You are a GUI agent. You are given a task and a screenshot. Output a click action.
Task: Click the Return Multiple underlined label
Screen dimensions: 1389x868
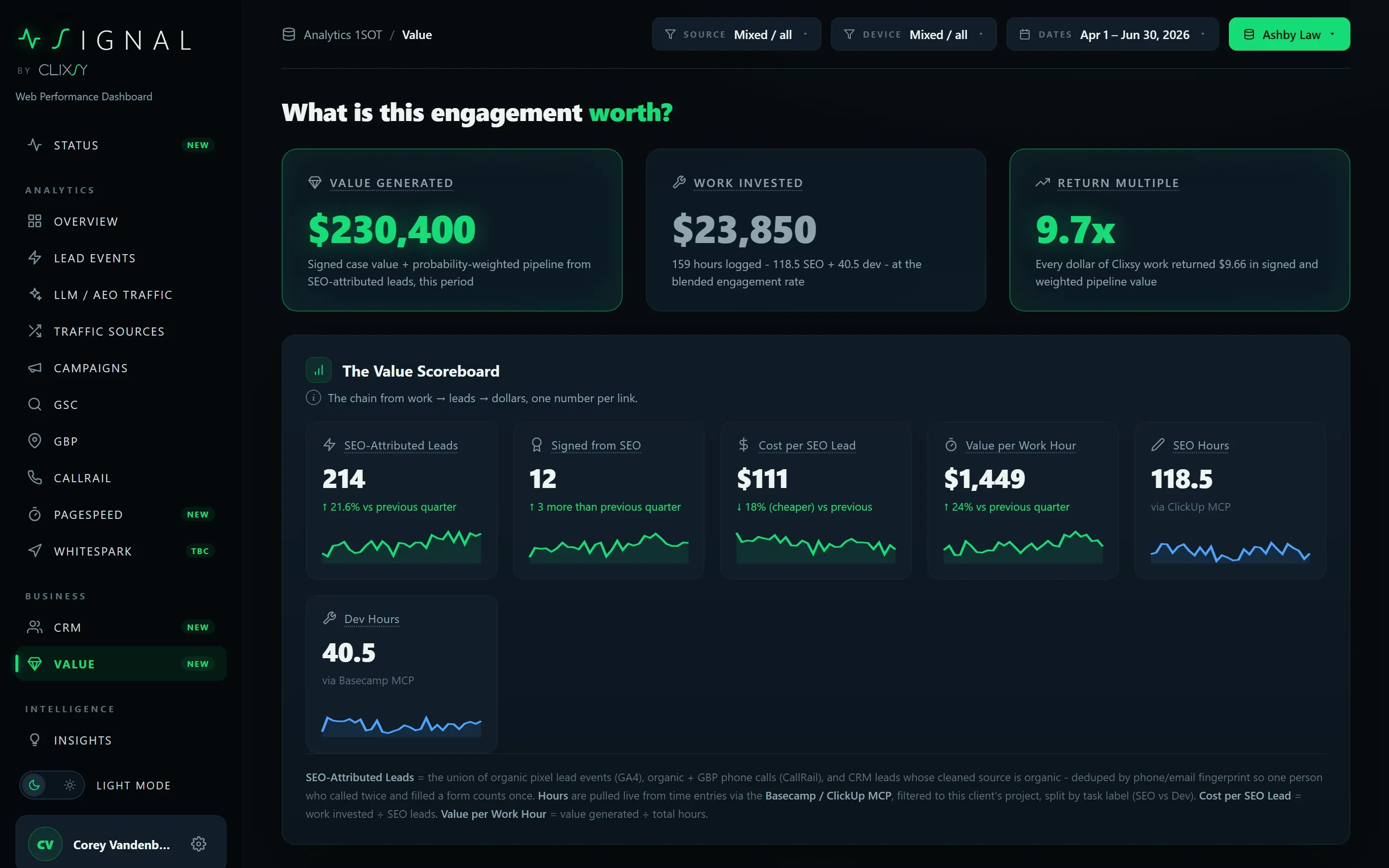1118,183
